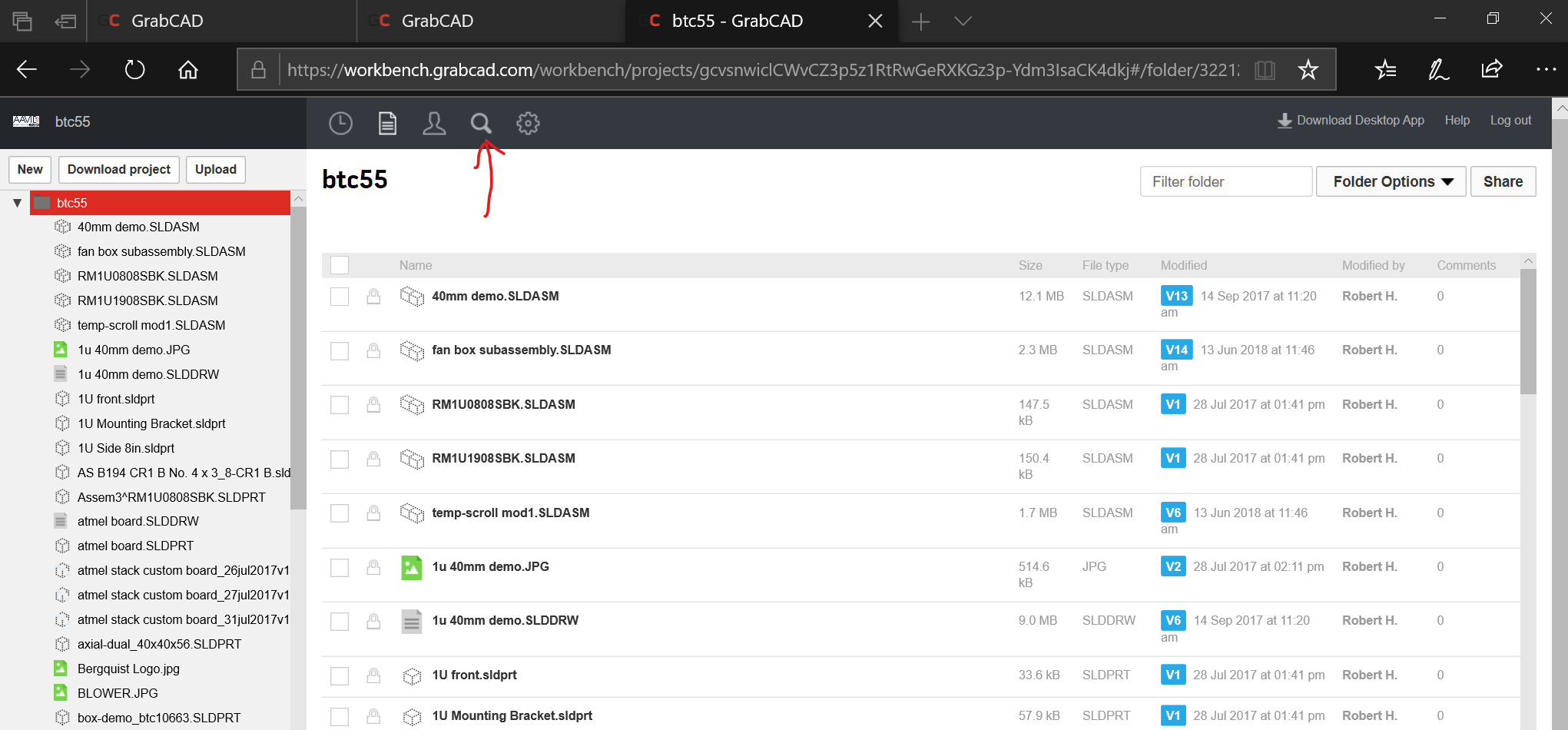Click drawing icon of 1u 40mm demo.SLDDRW in table
This screenshot has height=730, width=1568.
coord(412,622)
